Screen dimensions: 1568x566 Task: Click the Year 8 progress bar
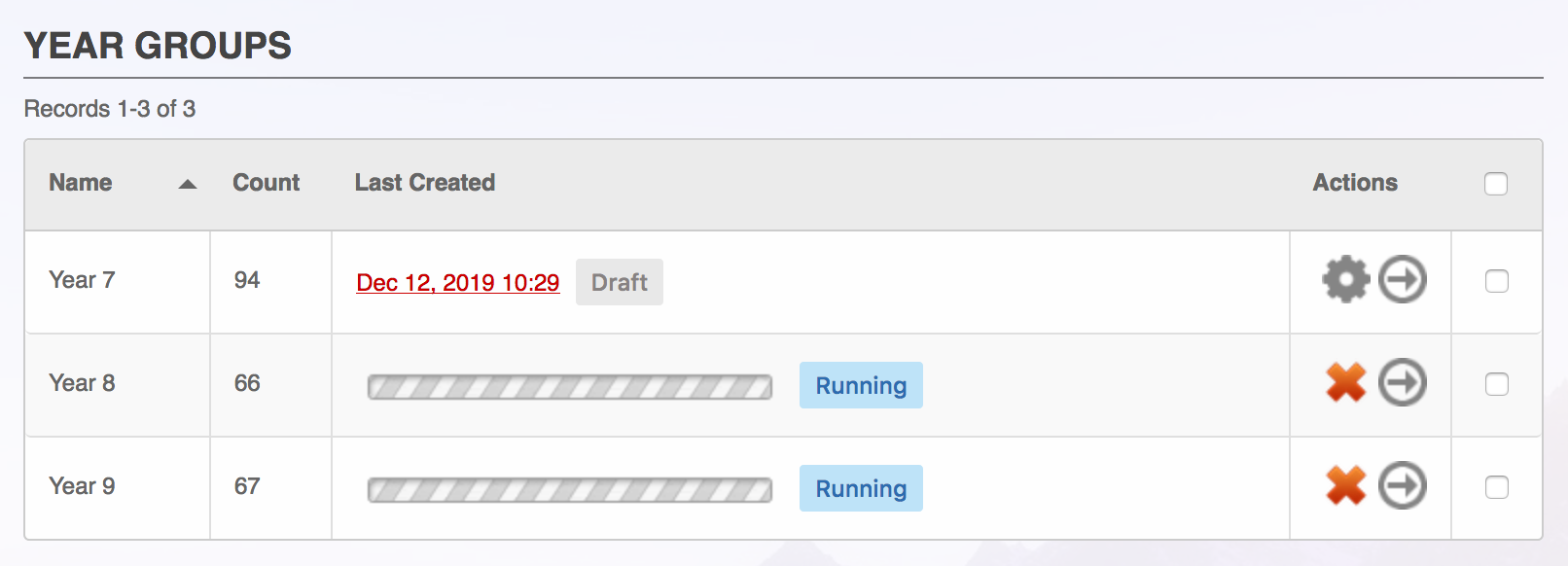click(x=569, y=387)
